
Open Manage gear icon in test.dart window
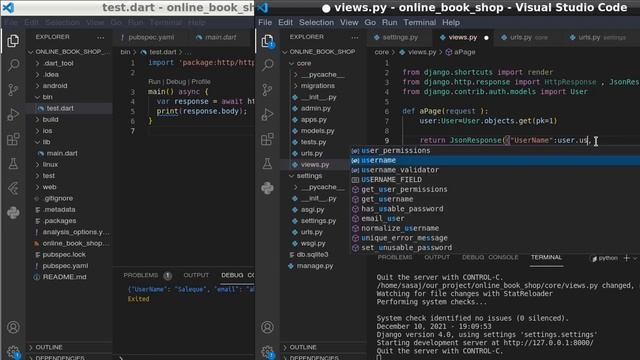click(x=13, y=352)
